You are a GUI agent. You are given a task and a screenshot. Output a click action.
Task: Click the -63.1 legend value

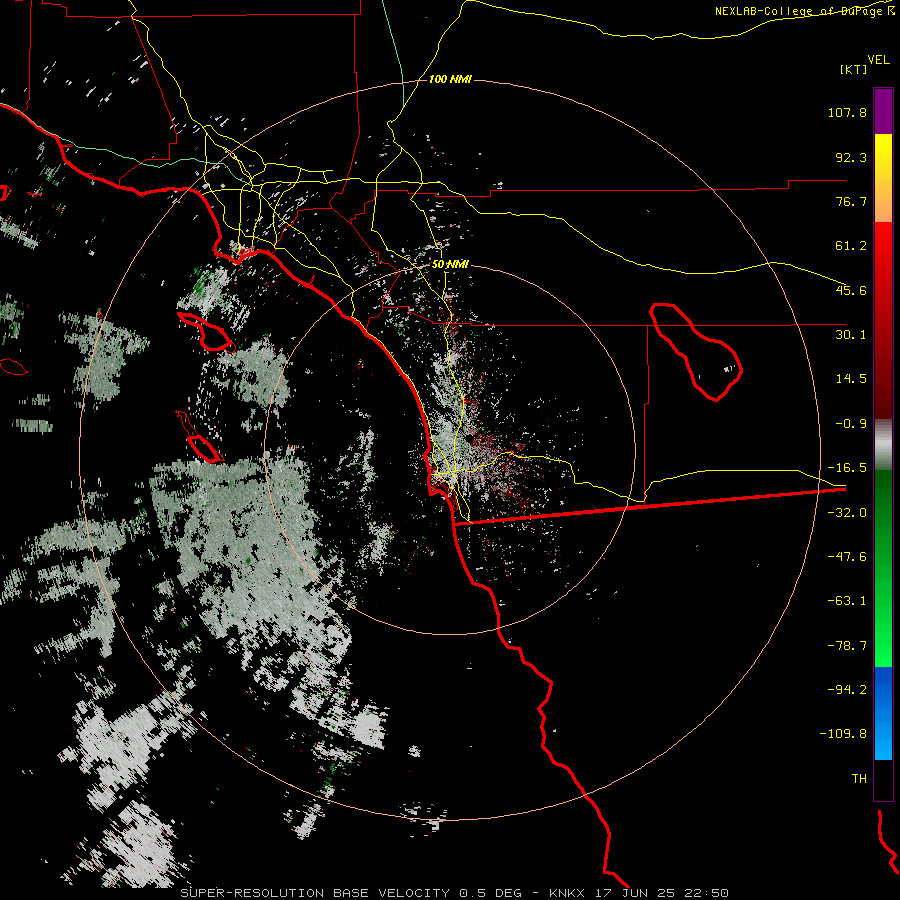(847, 601)
